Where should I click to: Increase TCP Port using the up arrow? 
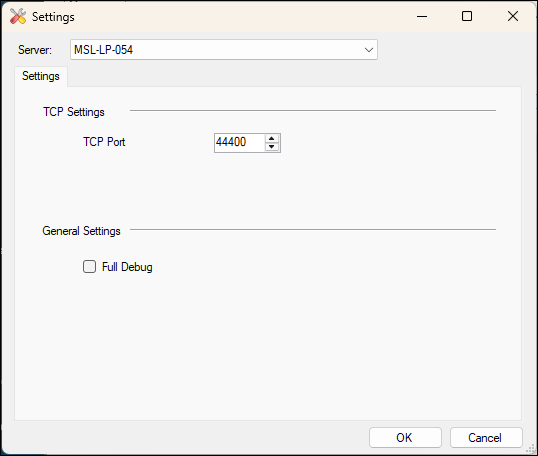(x=272, y=139)
